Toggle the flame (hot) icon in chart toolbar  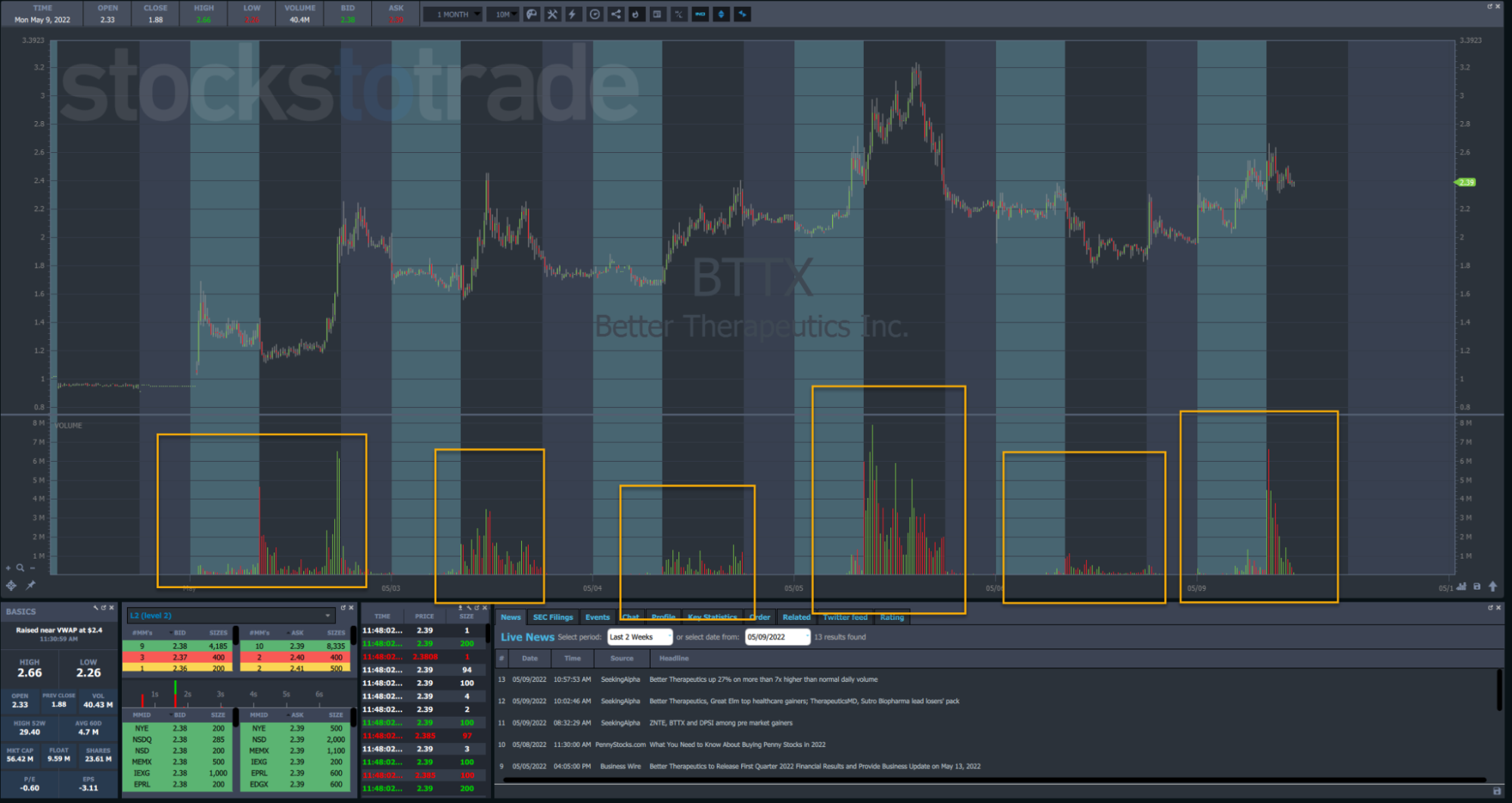coord(636,14)
